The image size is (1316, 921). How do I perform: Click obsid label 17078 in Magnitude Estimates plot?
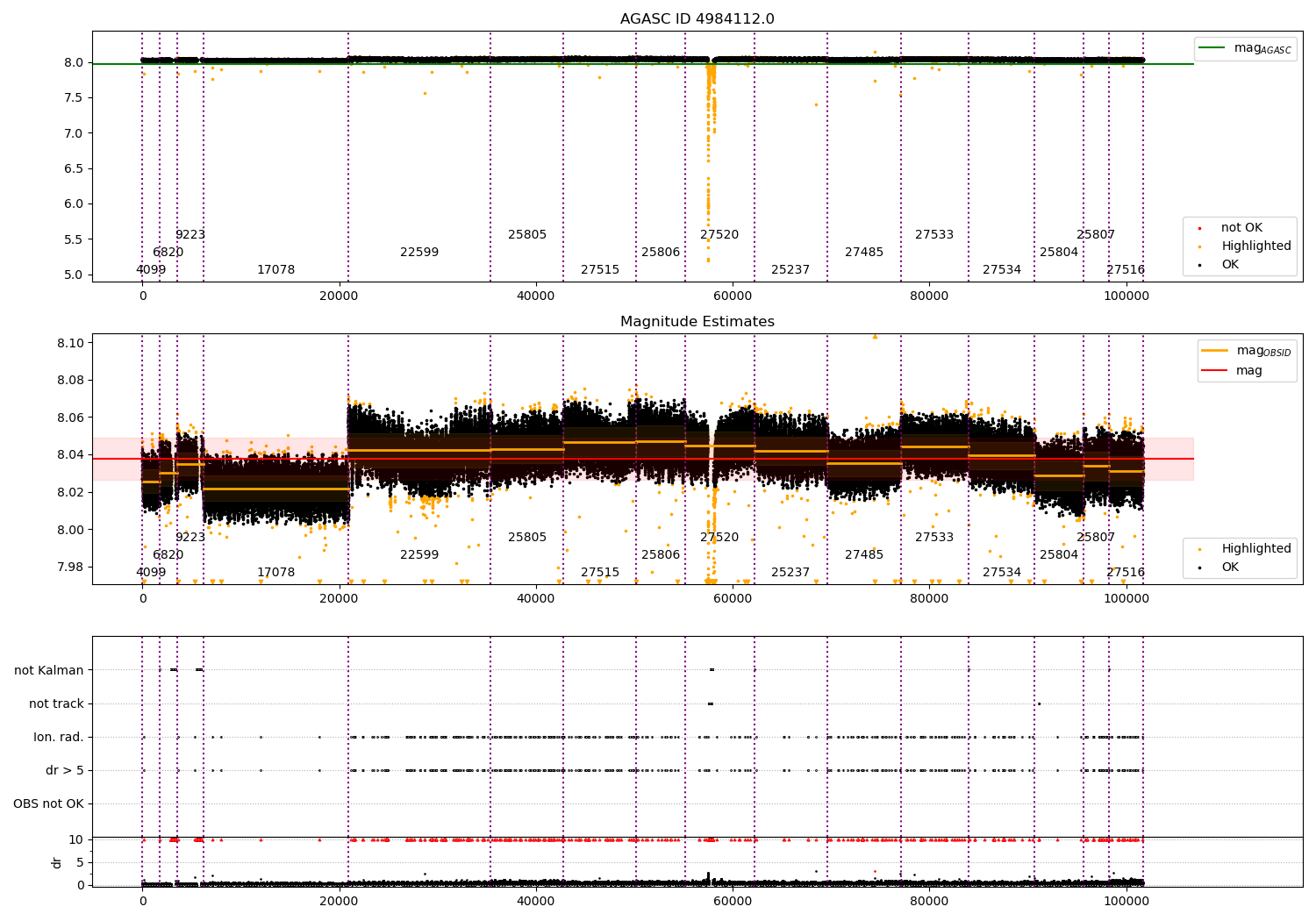pos(276,573)
